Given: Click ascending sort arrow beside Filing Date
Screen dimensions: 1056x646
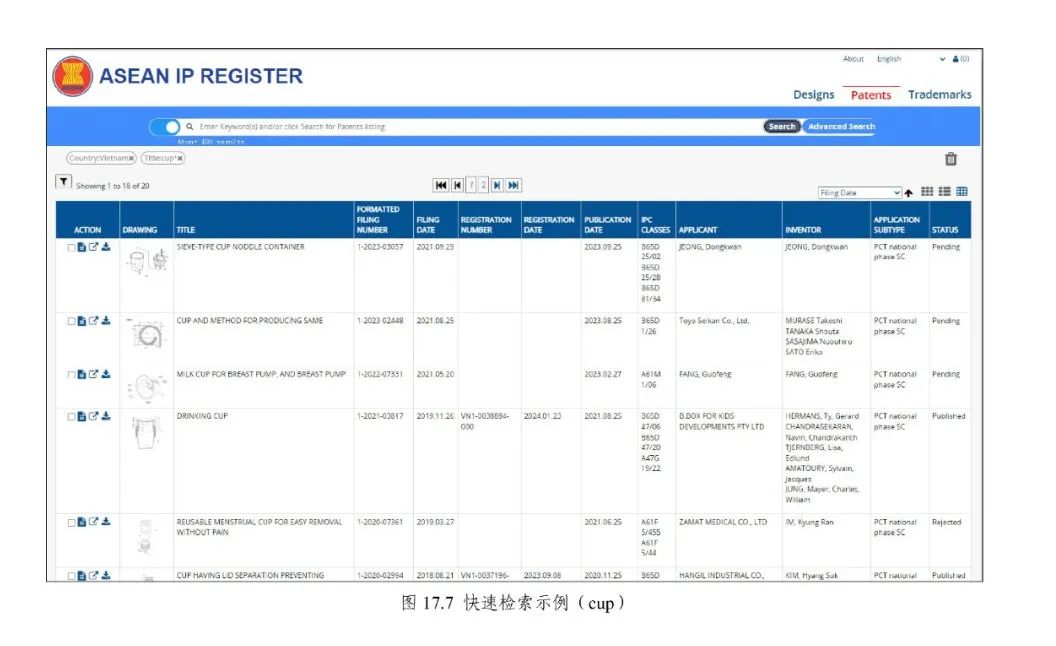Looking at the screenshot, I should coord(909,193).
